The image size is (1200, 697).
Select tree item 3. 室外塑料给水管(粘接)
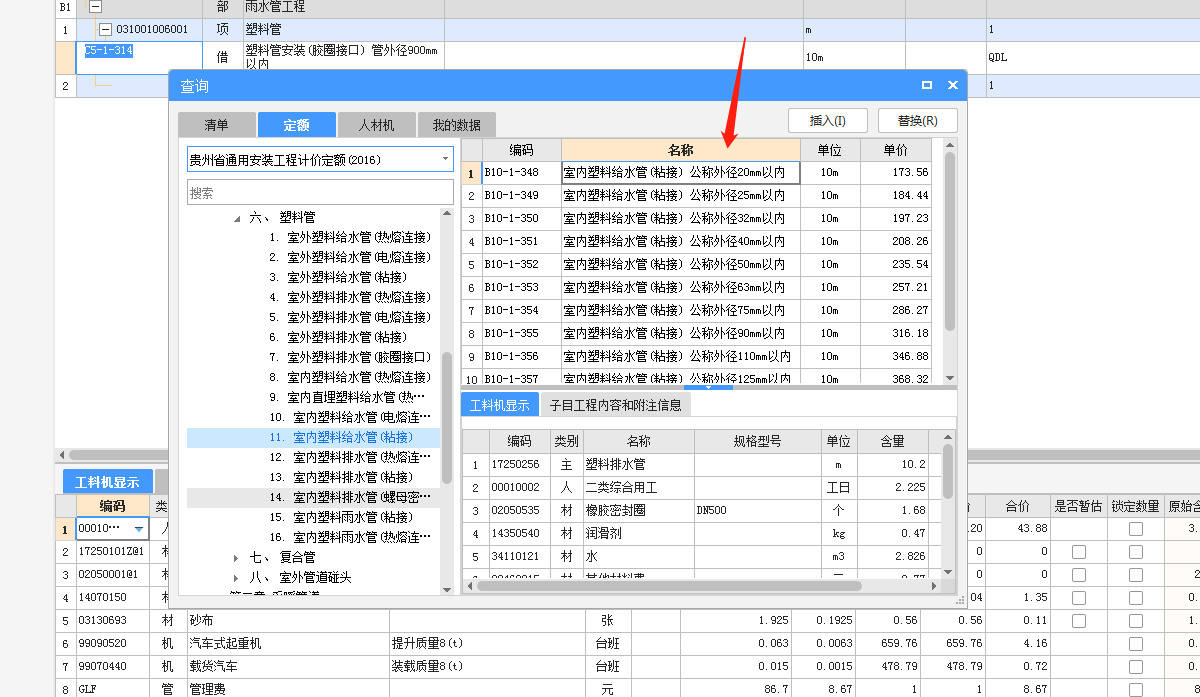pos(338,277)
